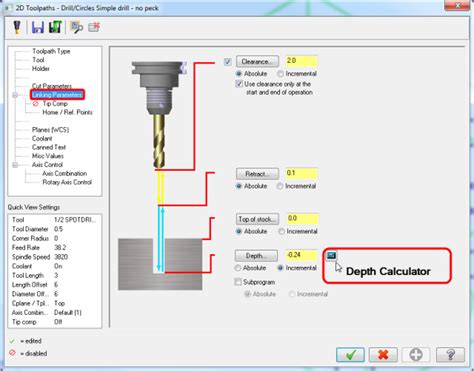Click the plus apply button

pyautogui.click(x=416, y=355)
